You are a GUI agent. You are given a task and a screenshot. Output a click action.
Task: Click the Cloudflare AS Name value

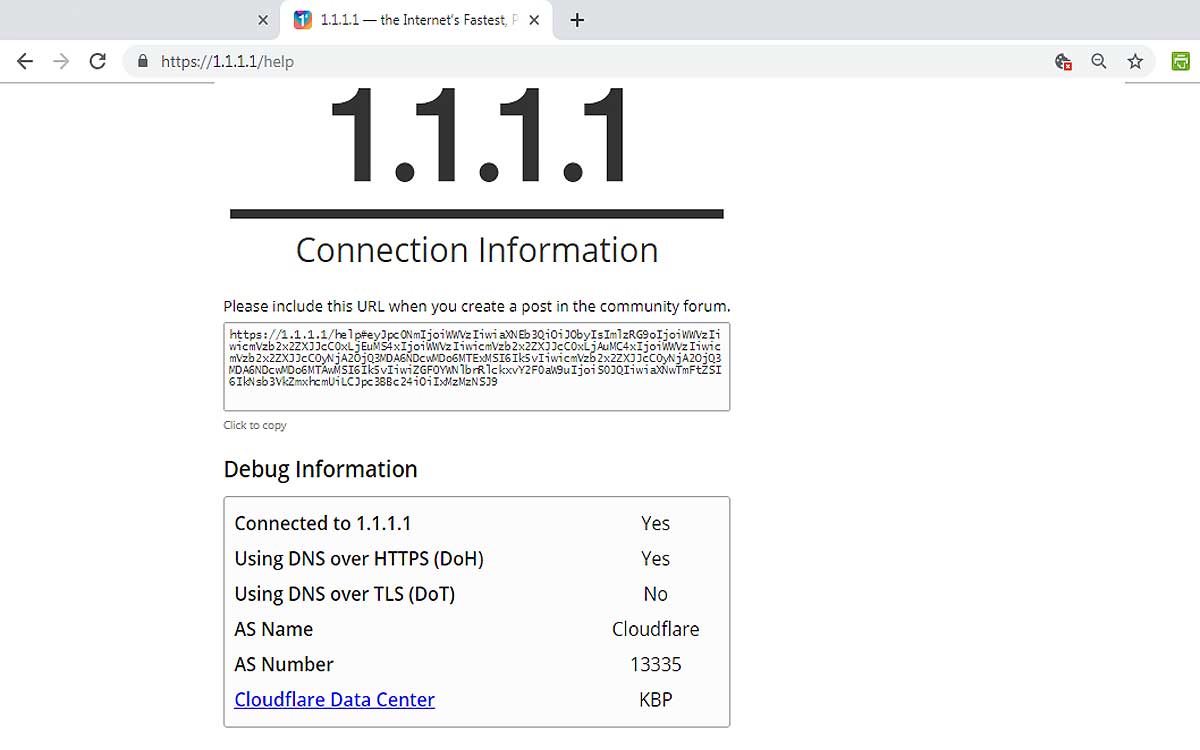pos(655,629)
